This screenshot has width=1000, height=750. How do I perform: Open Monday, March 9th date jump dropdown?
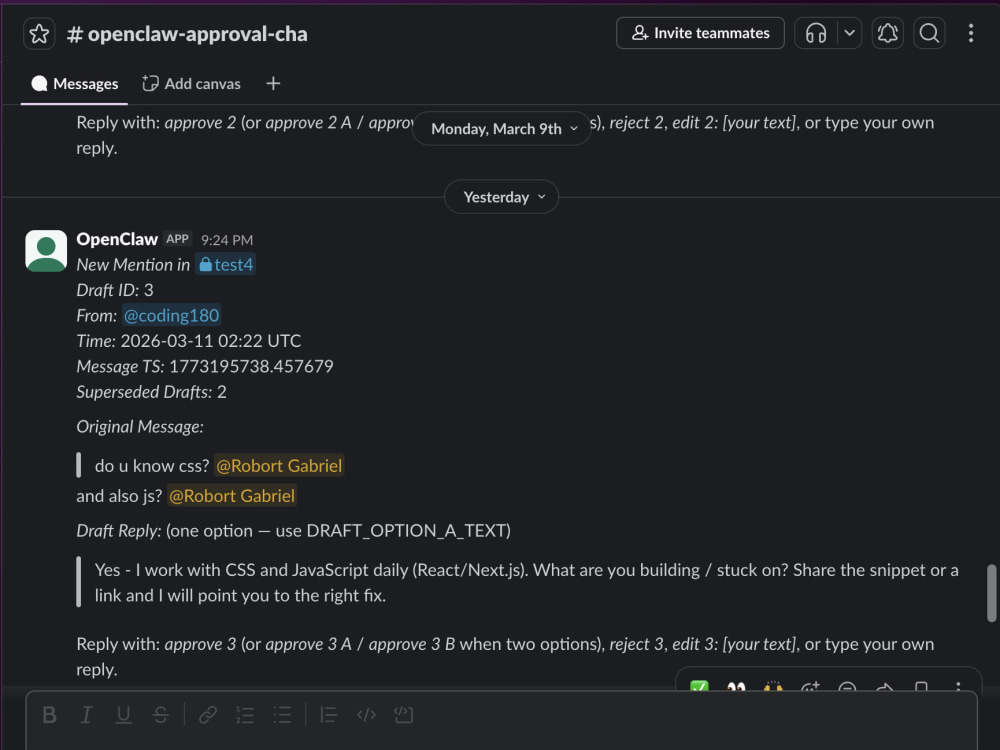click(503, 129)
